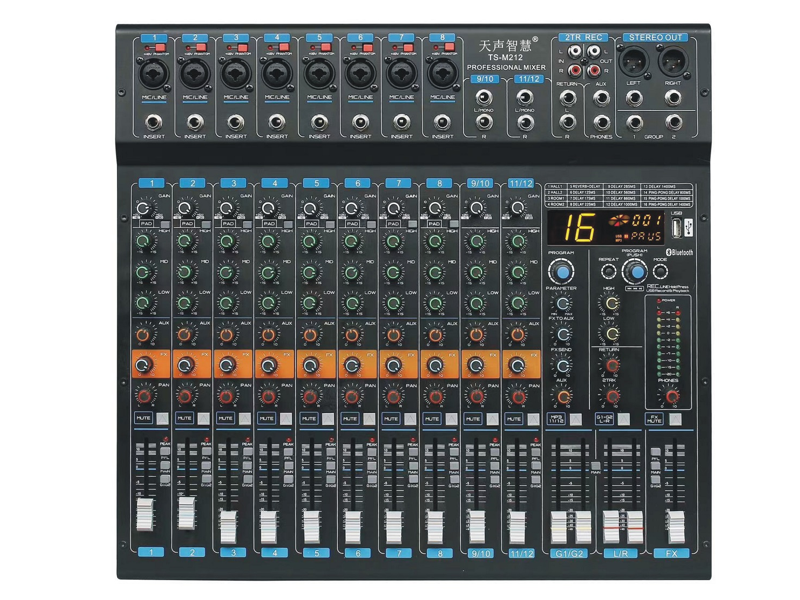Click the channel 5 GAIN knob
Screen dimensions: 800x600
(x=310, y=208)
